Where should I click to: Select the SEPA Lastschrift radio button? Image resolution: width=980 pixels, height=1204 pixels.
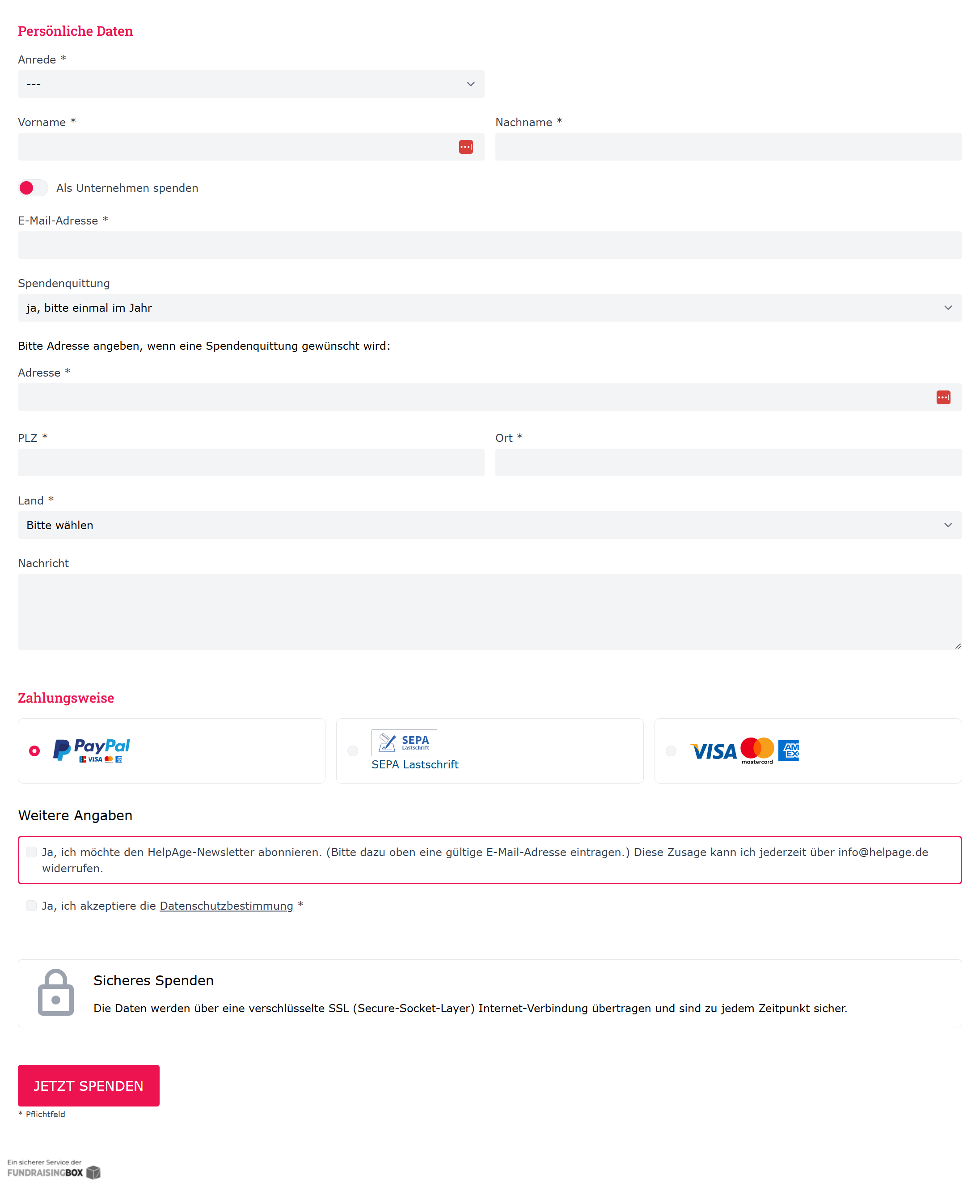(353, 751)
